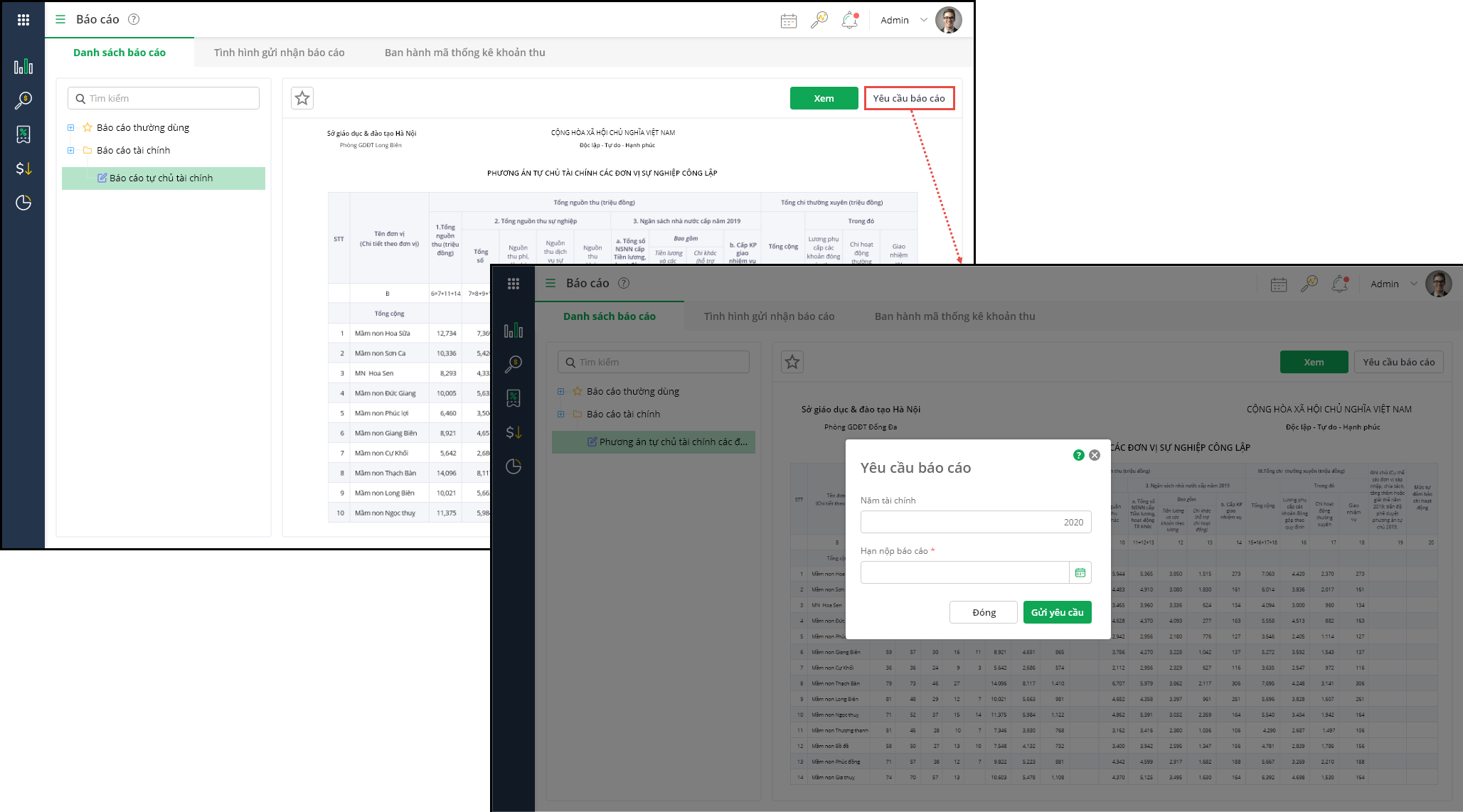1463x812 pixels.
Task: Click the percent receipt sidebar icon
Action: 23,134
